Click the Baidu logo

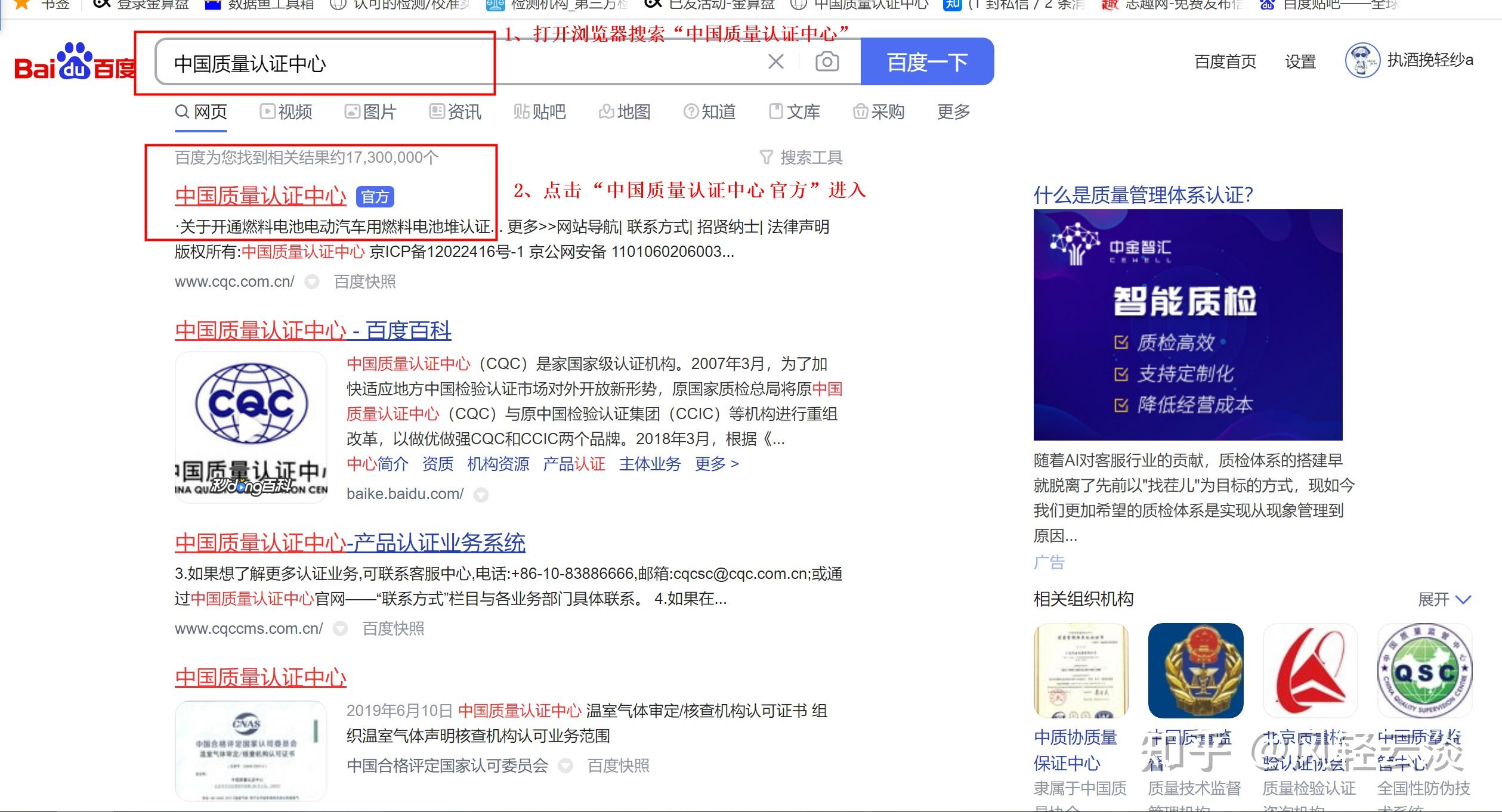pos(75,62)
